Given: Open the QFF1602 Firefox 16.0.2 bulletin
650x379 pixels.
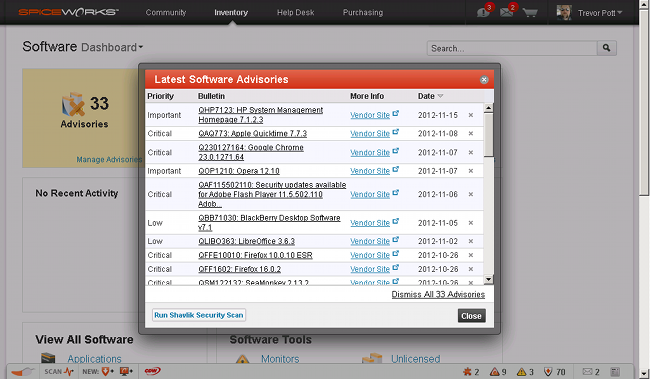Looking at the screenshot, I should (240, 269).
